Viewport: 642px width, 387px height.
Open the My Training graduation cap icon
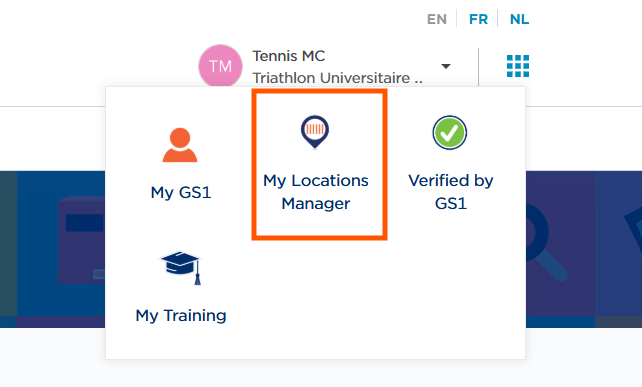181,268
